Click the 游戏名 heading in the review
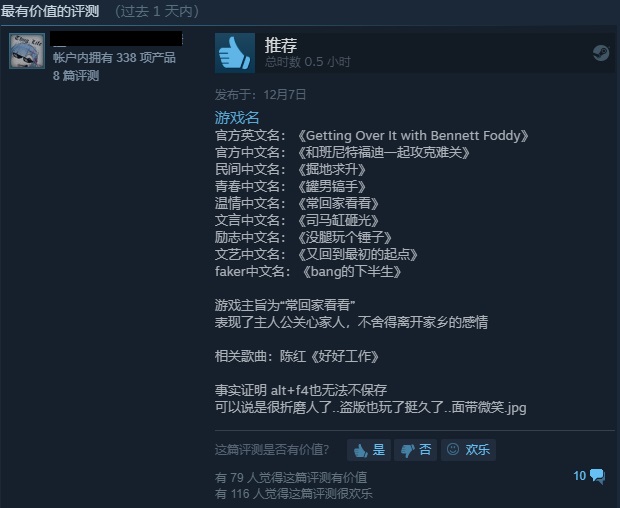 point(237,118)
